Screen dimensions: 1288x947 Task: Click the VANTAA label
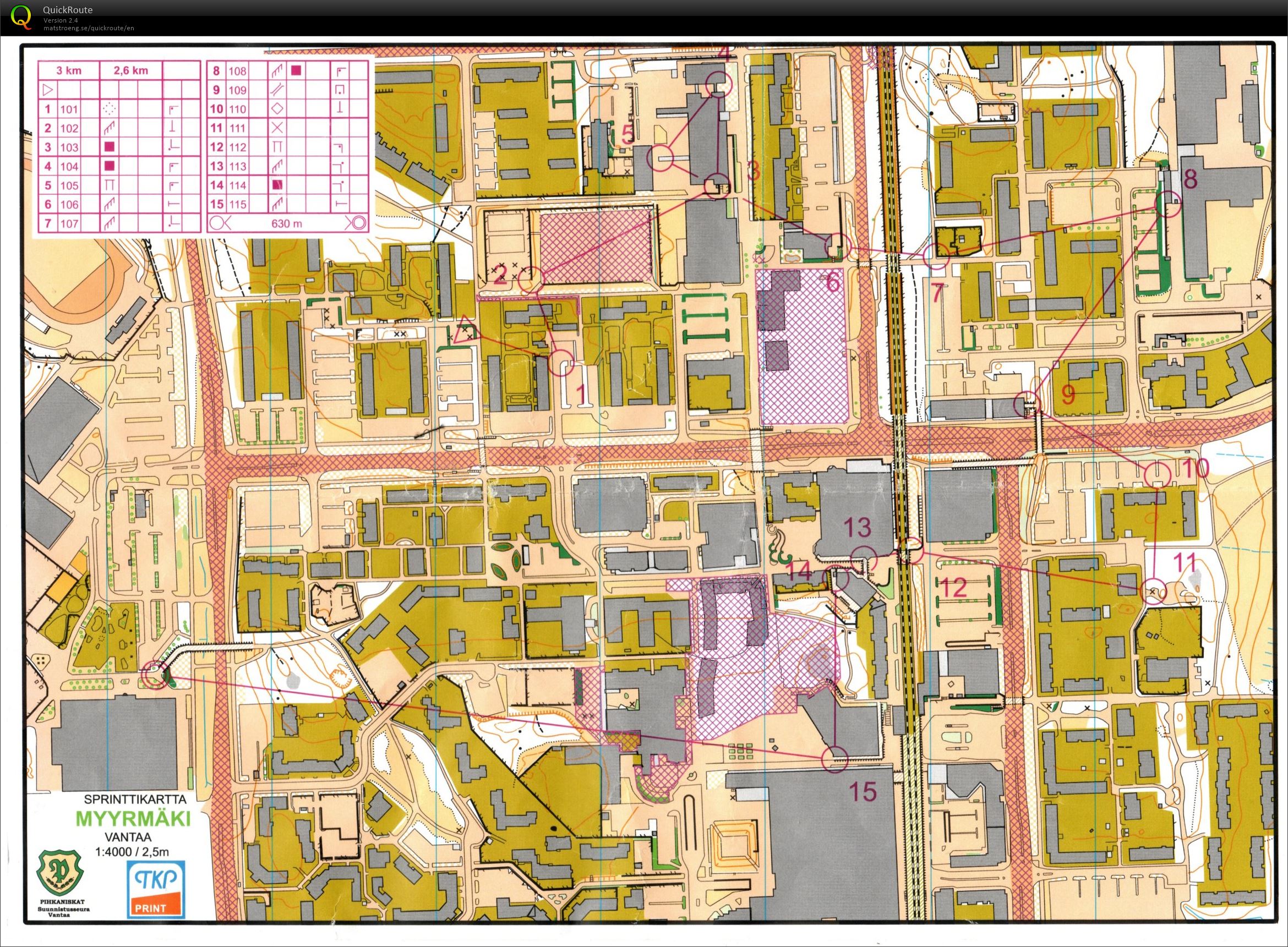click(128, 837)
